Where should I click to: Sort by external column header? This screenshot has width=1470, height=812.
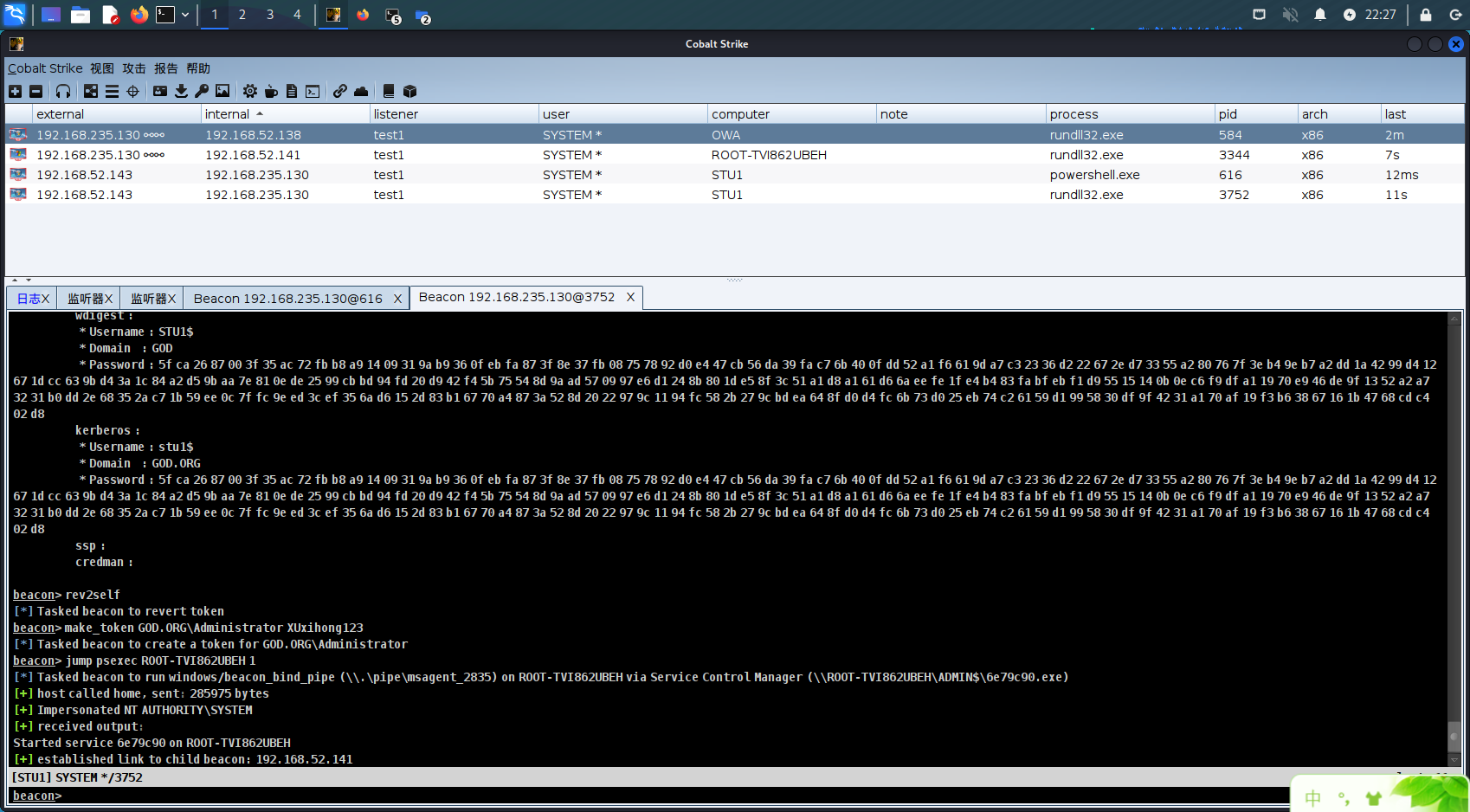click(116, 114)
